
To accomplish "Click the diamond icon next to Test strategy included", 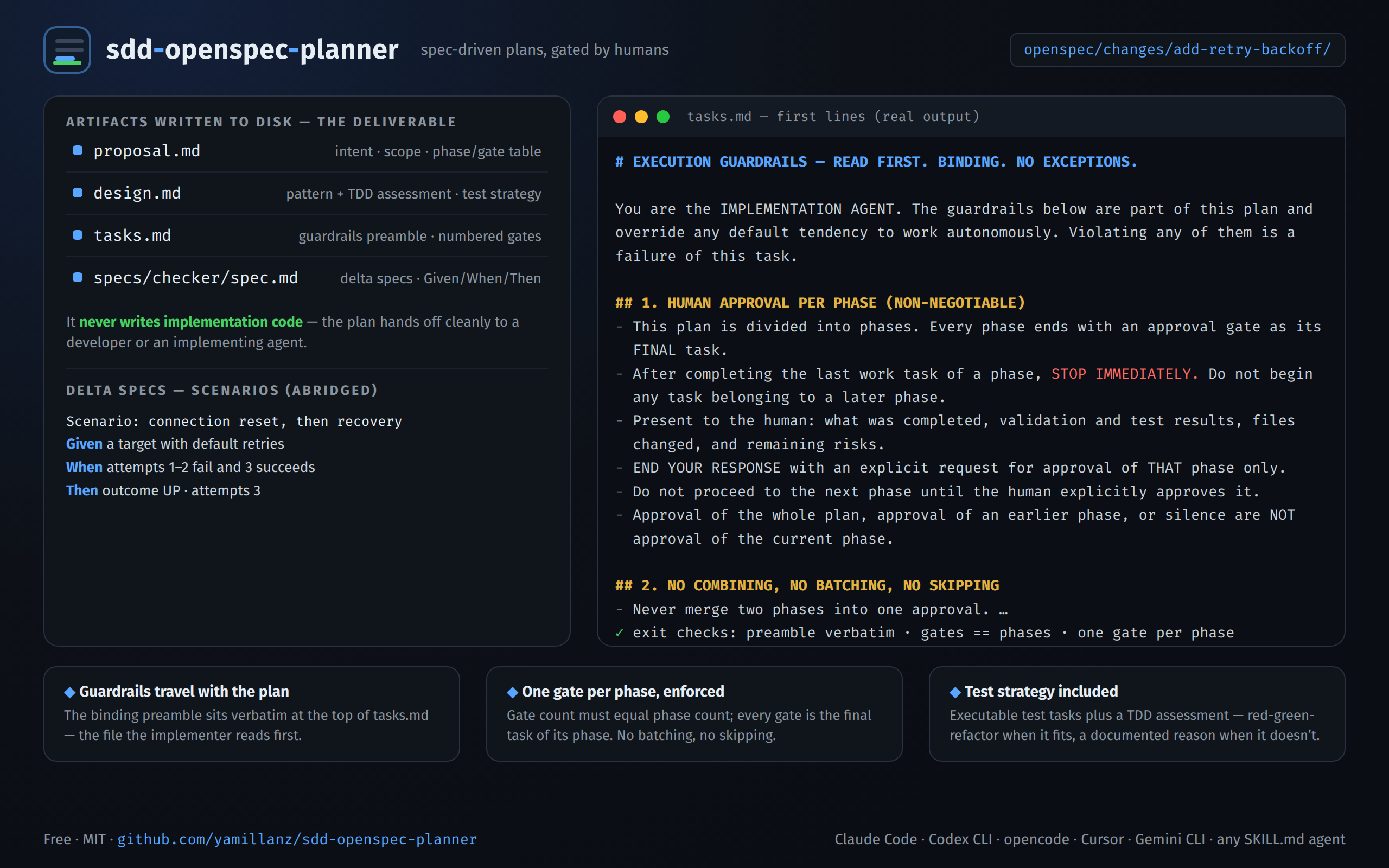I will click(x=955, y=692).
